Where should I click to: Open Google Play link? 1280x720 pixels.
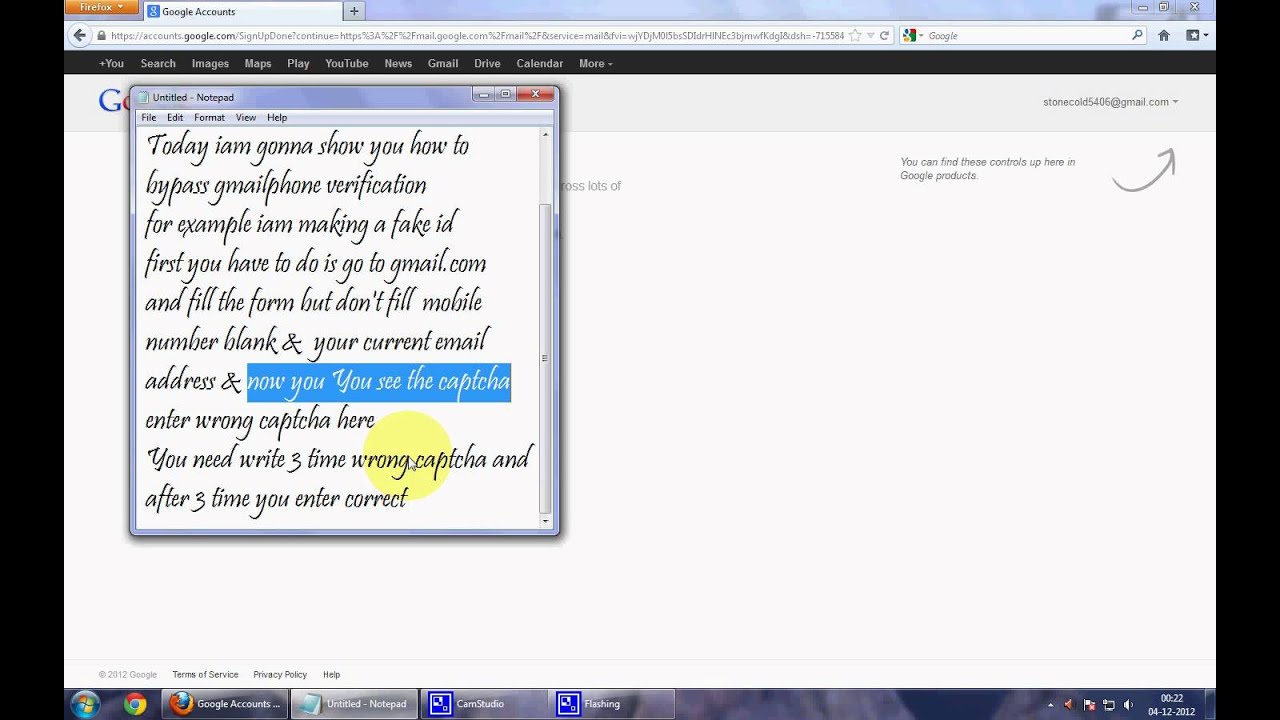coord(298,63)
